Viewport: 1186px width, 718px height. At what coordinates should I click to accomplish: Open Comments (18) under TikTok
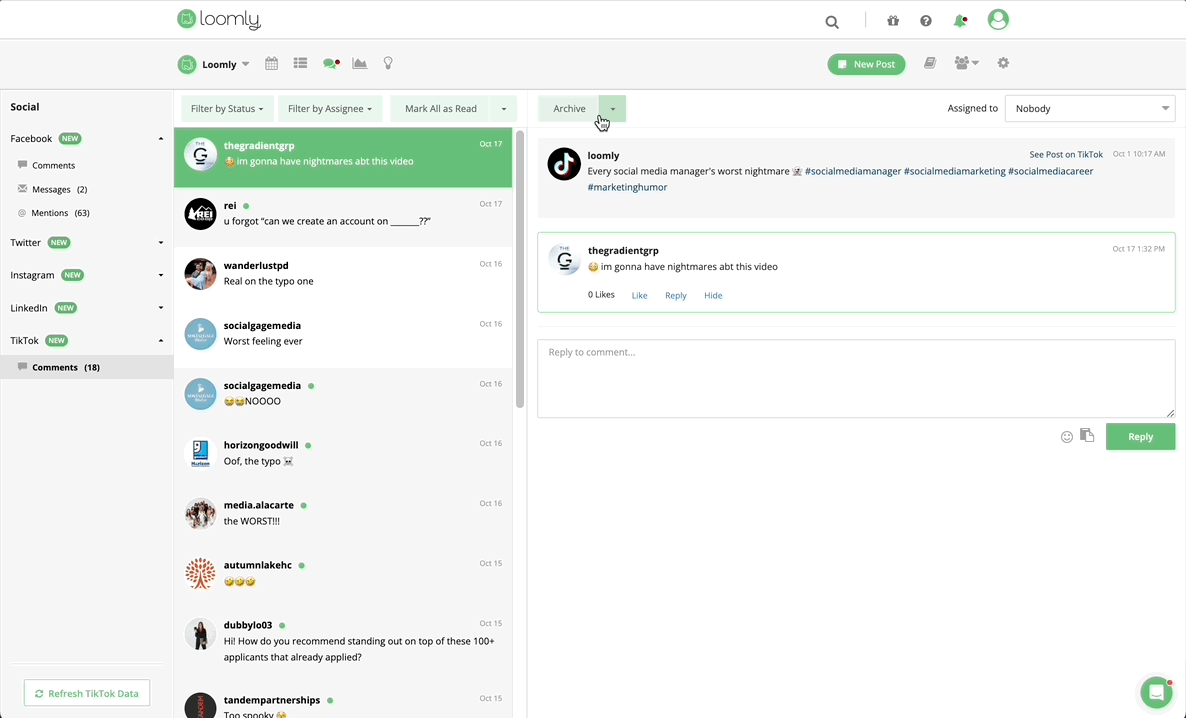[62, 367]
